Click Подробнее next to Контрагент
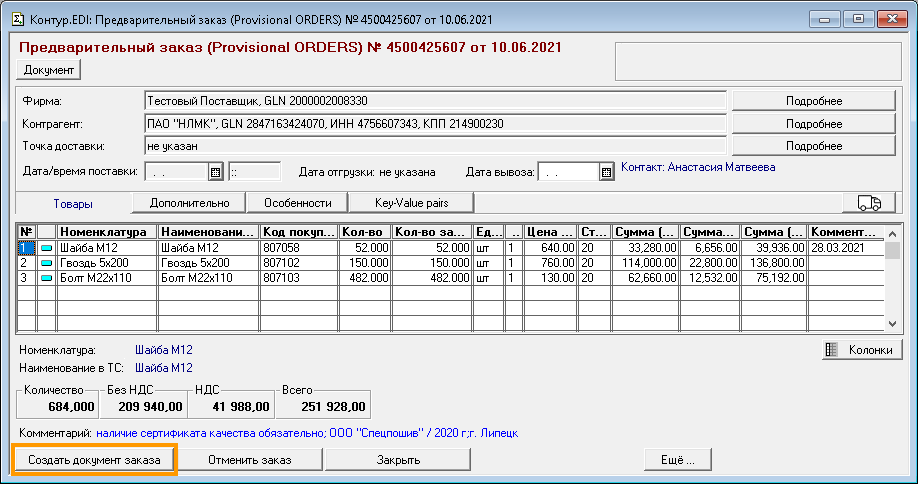The image size is (918, 484). tap(814, 123)
